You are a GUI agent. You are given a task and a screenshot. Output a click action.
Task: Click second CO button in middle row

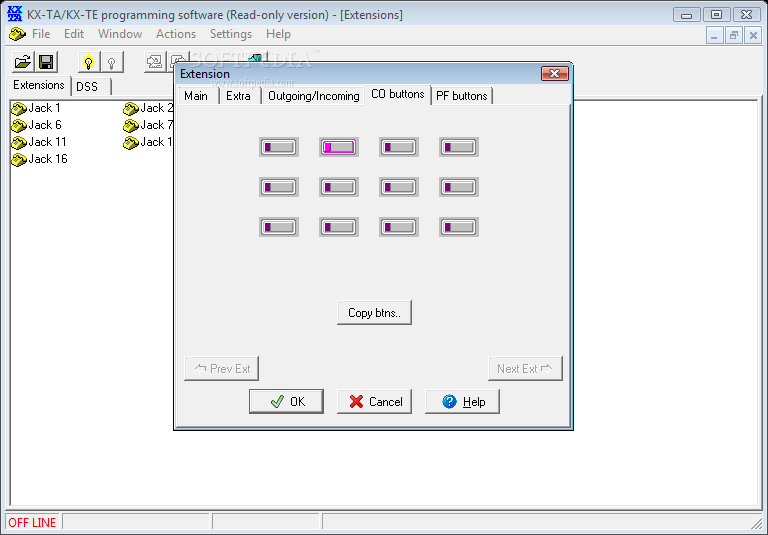pyautogui.click(x=339, y=187)
